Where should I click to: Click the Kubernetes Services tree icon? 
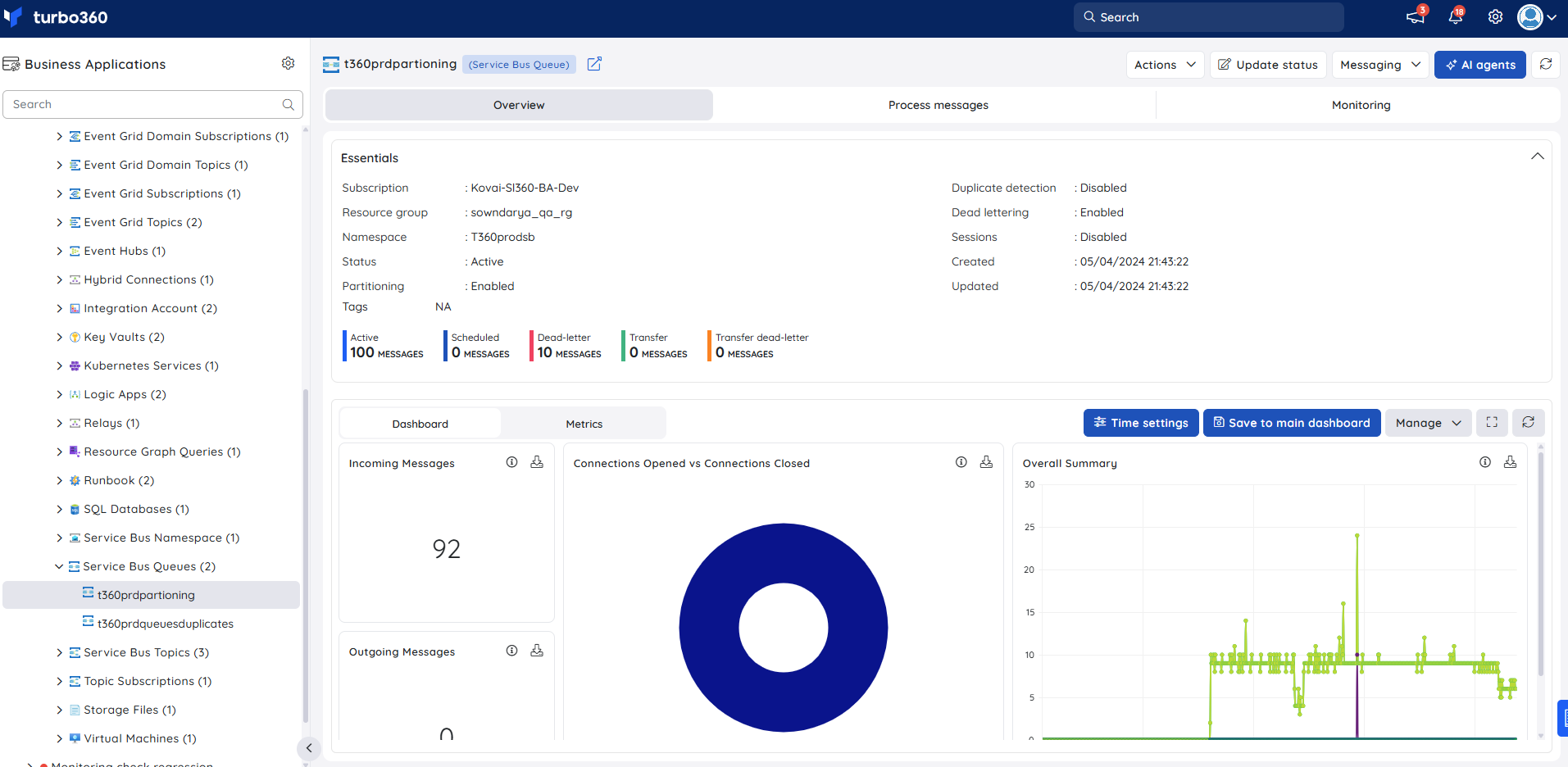(x=75, y=365)
